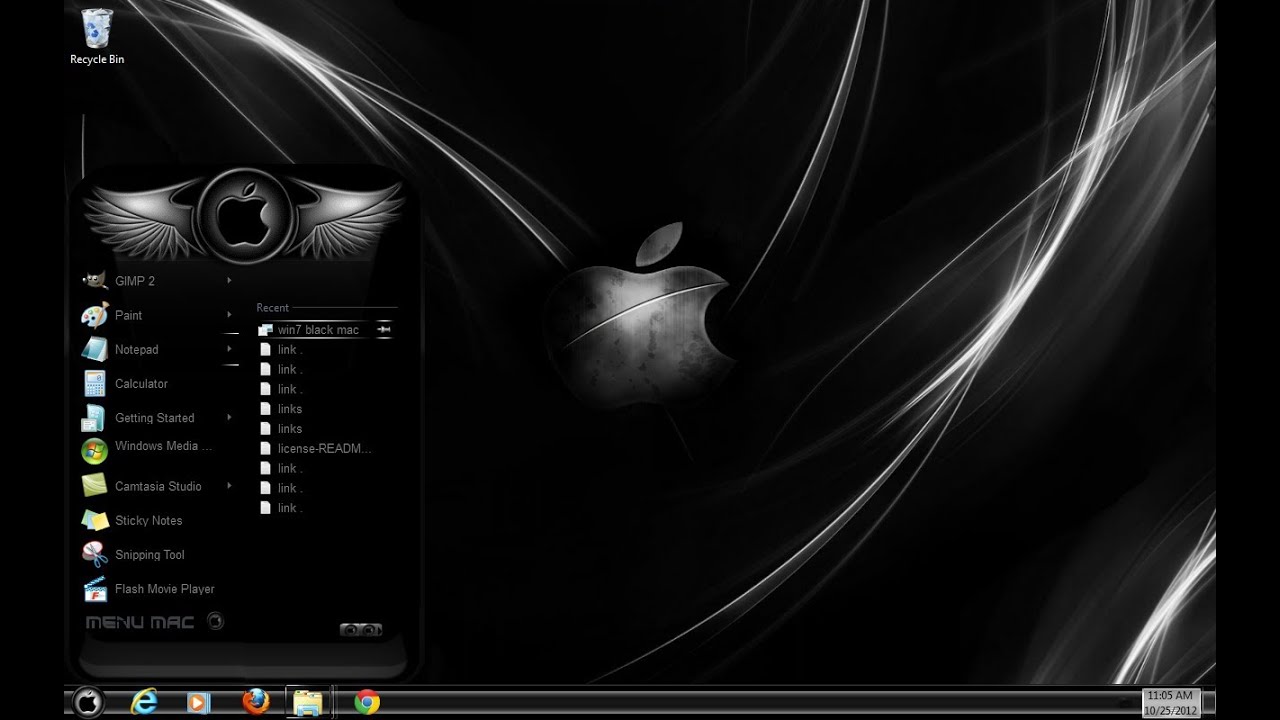The image size is (1280, 720).
Task: Launch Flash Movie Player from start menu
Action: (164, 589)
